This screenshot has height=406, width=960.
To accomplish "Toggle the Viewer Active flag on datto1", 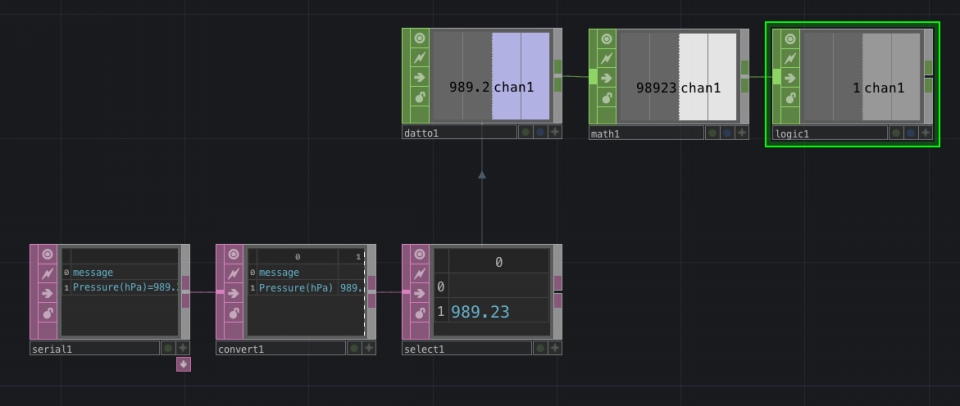I will [419, 39].
